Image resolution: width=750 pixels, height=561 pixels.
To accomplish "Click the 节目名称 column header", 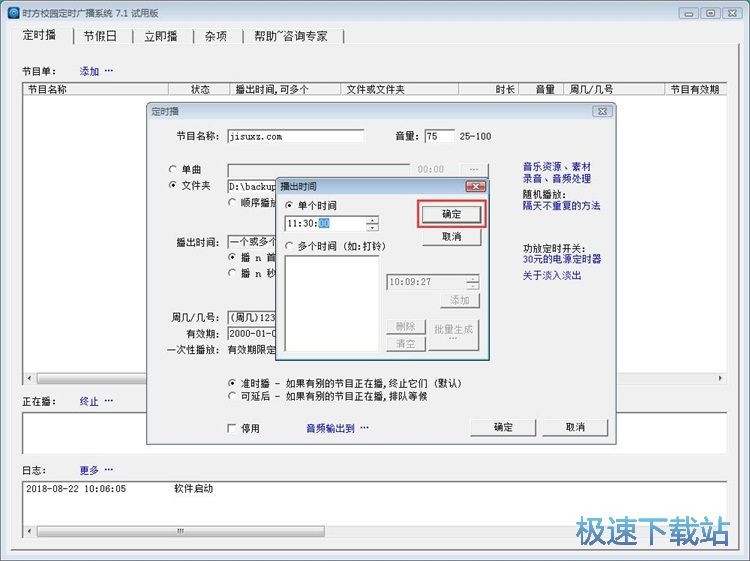I will click(96, 89).
